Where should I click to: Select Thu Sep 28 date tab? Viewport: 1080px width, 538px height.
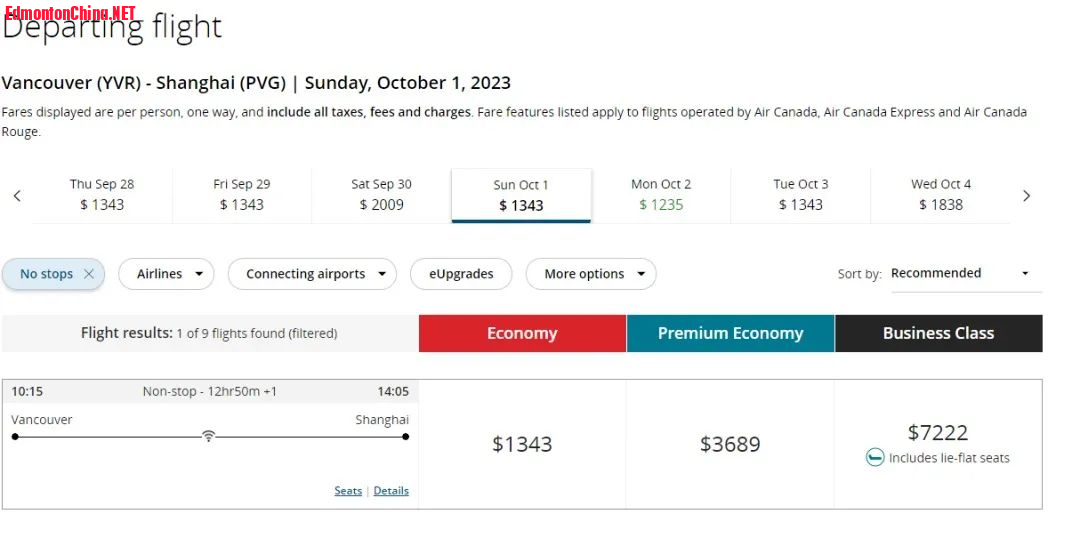[102, 195]
